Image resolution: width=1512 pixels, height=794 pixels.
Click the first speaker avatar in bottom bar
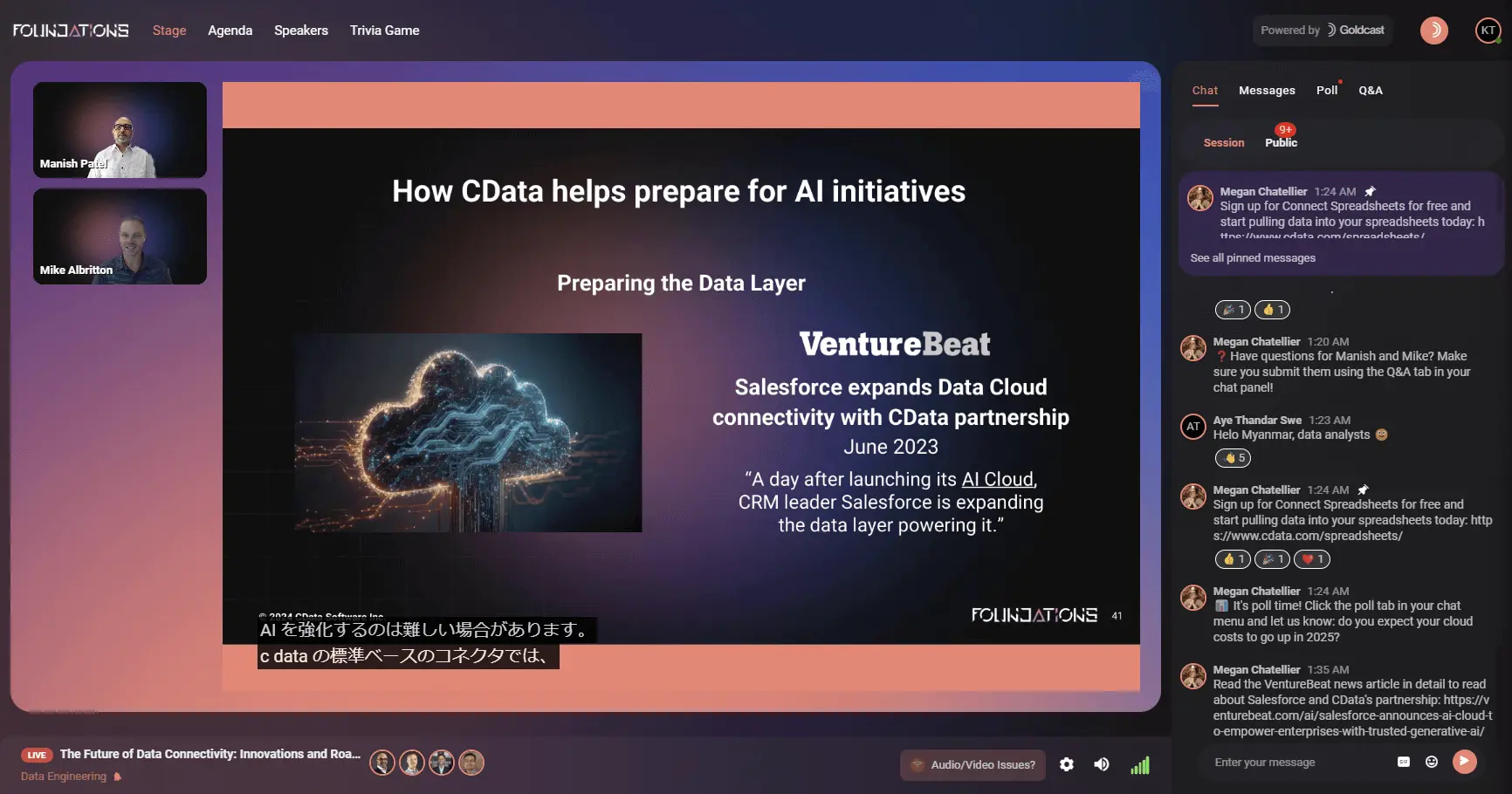tap(382, 763)
